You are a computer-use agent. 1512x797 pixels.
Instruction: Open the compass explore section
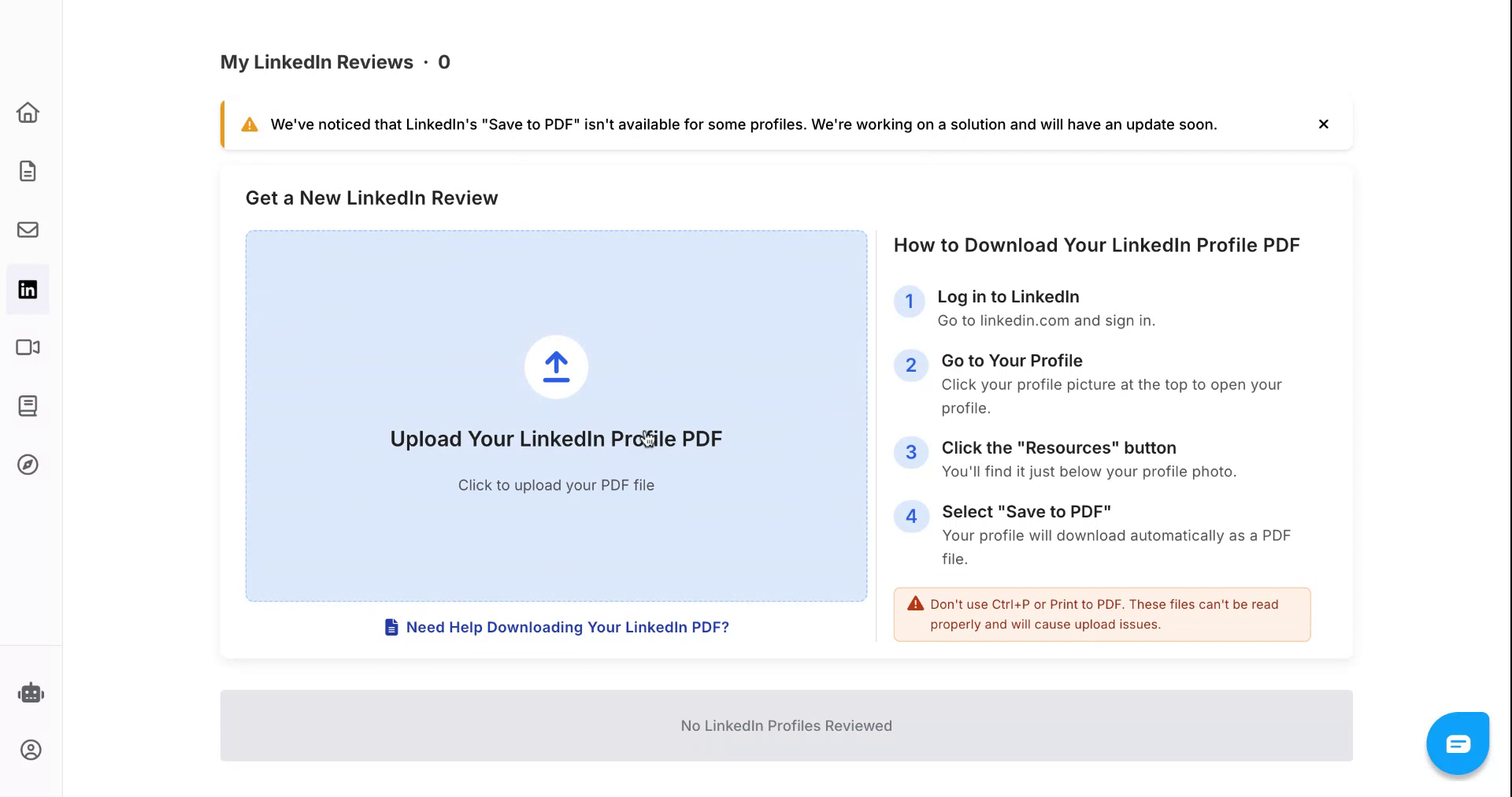point(28,465)
